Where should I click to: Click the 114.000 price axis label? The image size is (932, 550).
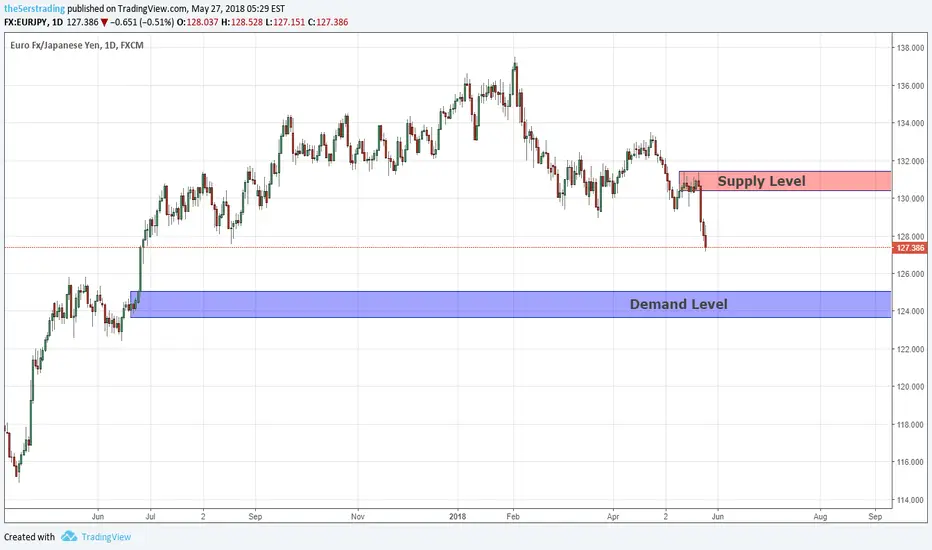click(911, 500)
